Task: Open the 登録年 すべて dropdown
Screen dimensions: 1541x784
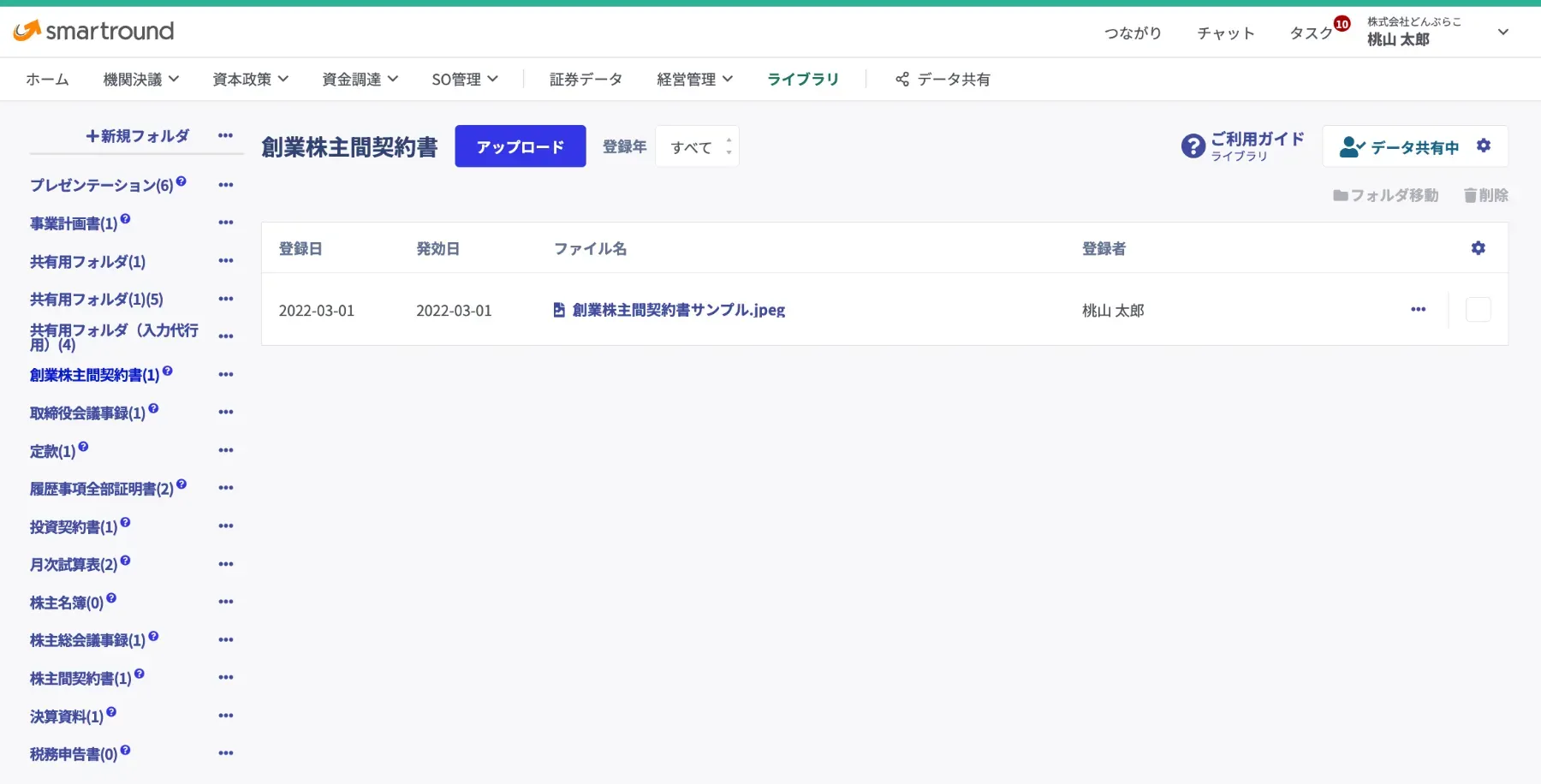Action: (693, 146)
